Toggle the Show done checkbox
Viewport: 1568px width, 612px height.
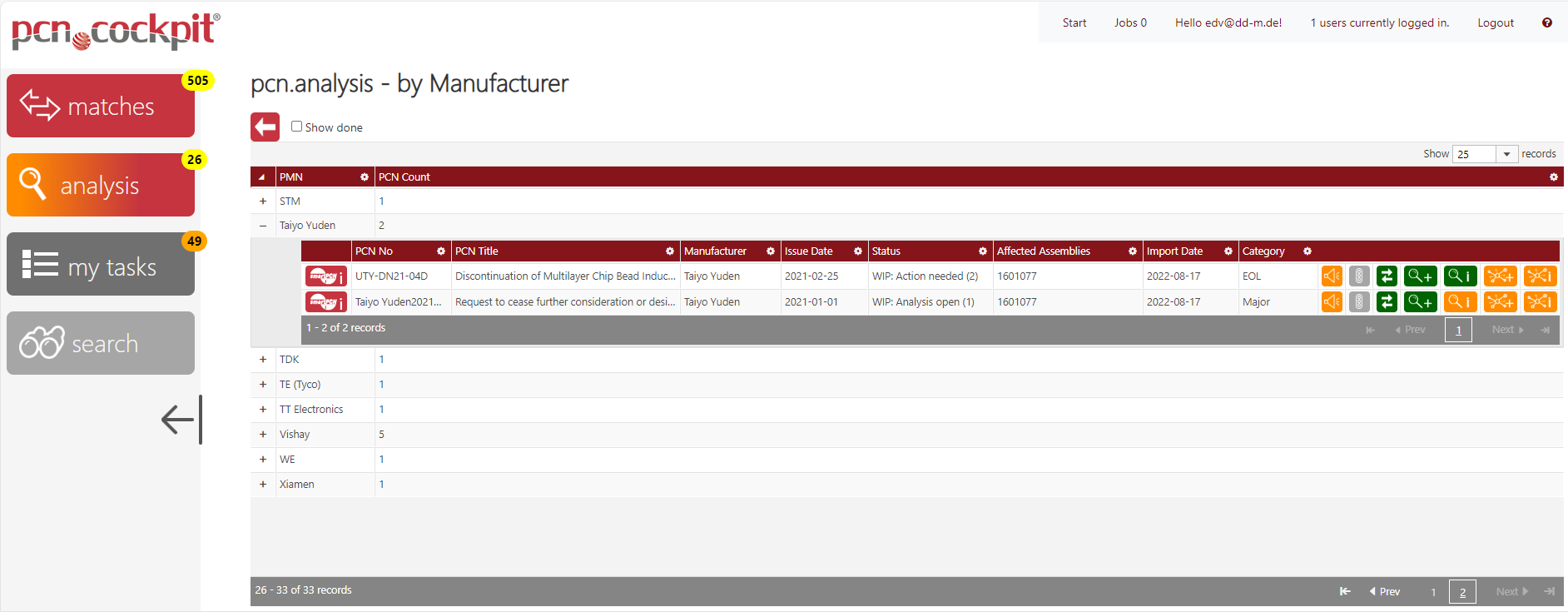point(296,127)
